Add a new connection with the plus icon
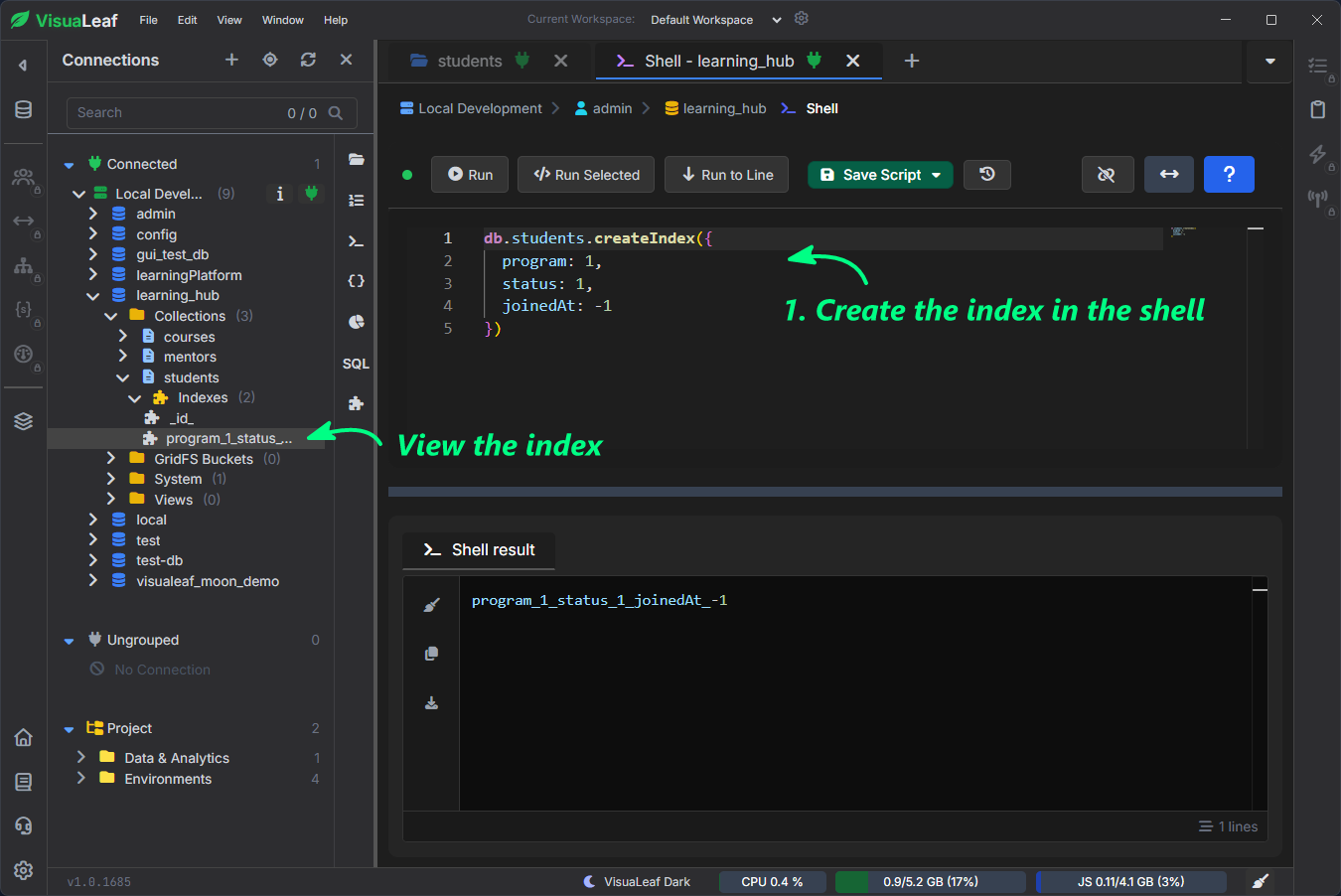Screen dimensions: 1341x896 231,60
